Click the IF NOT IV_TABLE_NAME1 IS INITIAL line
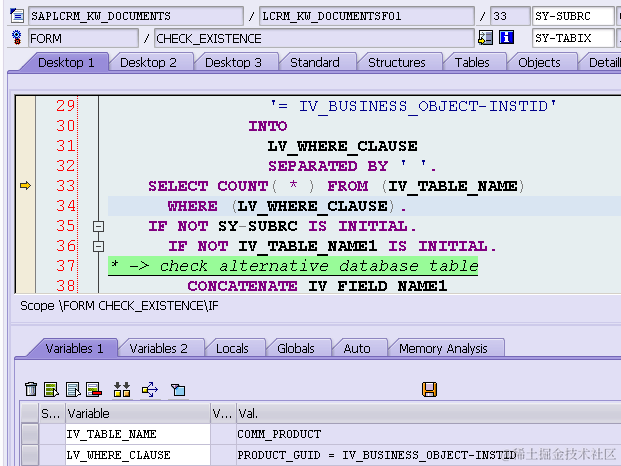The image size is (621, 466). [x=332, y=246]
